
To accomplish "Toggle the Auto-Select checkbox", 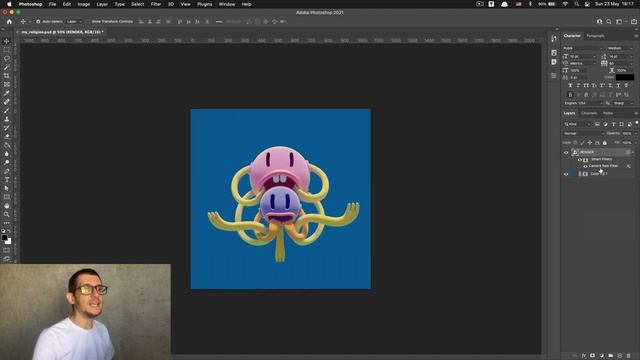I will 38,22.
